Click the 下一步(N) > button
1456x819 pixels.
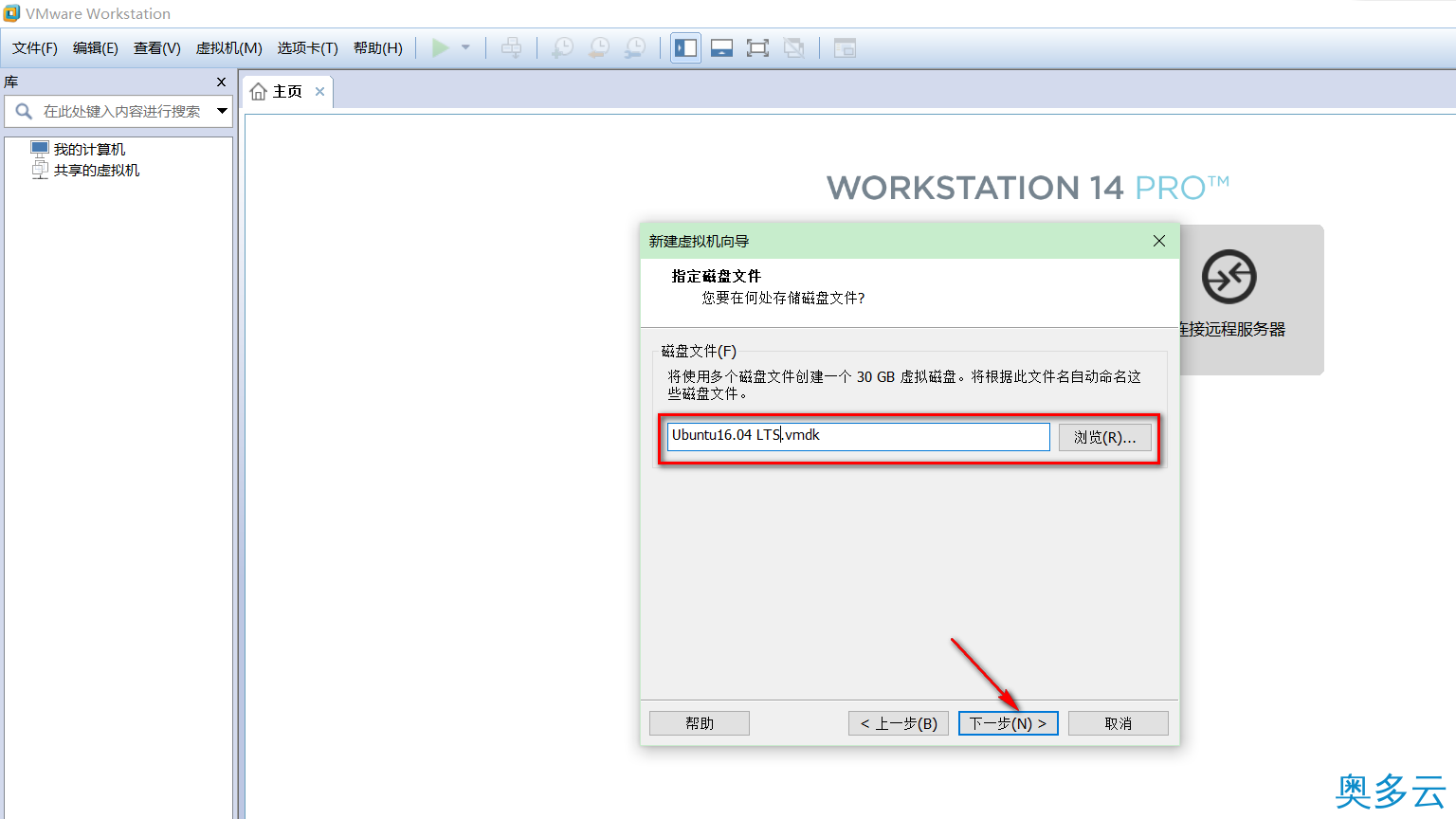1009,723
